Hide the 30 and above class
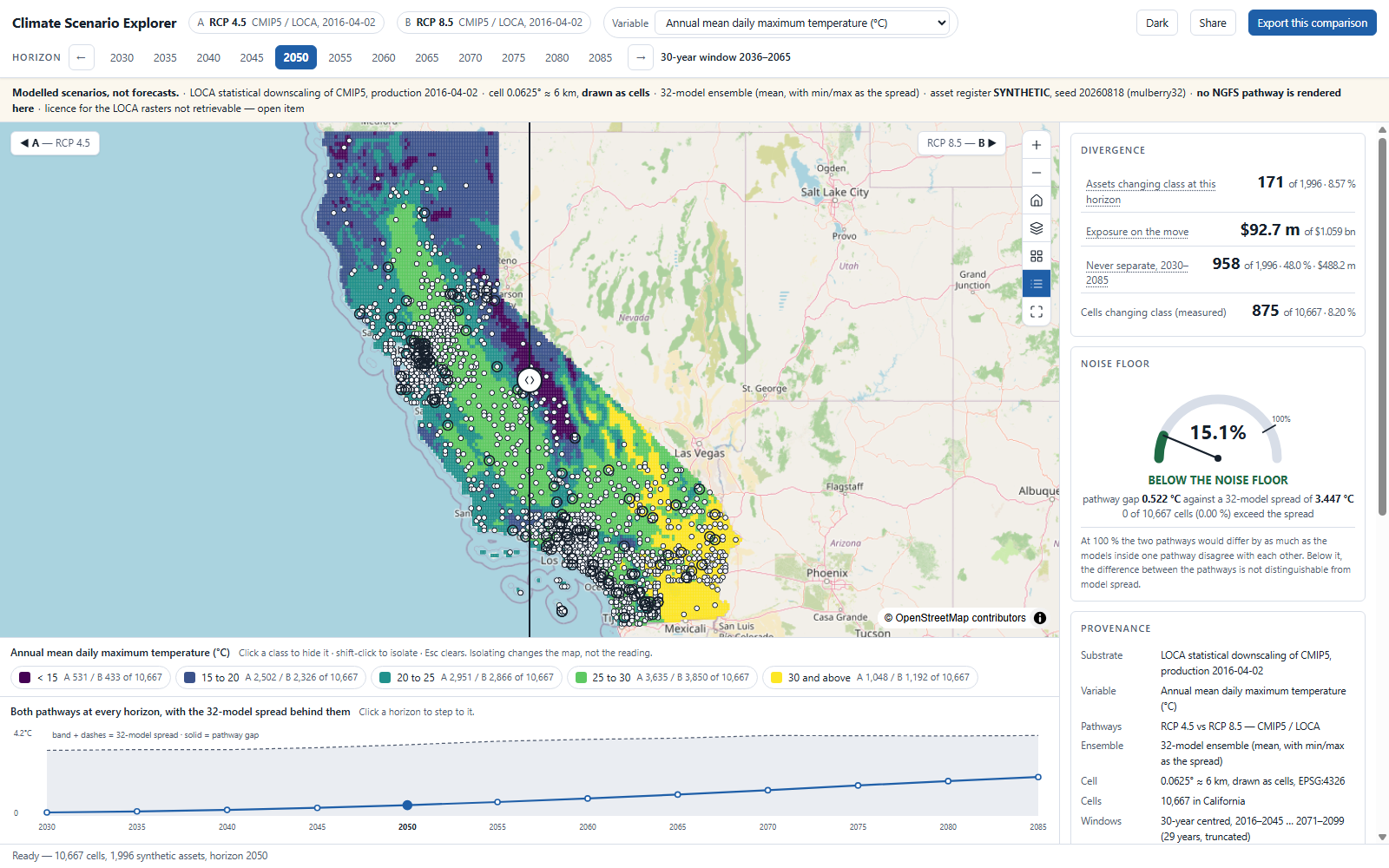Image resolution: width=1389 pixels, height=868 pixels. point(870,678)
